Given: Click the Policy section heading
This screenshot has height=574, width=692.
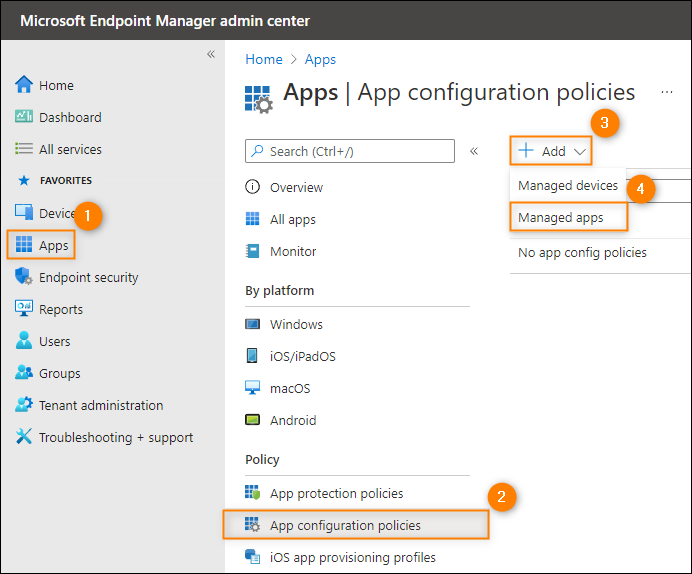Looking at the screenshot, I should (262, 459).
